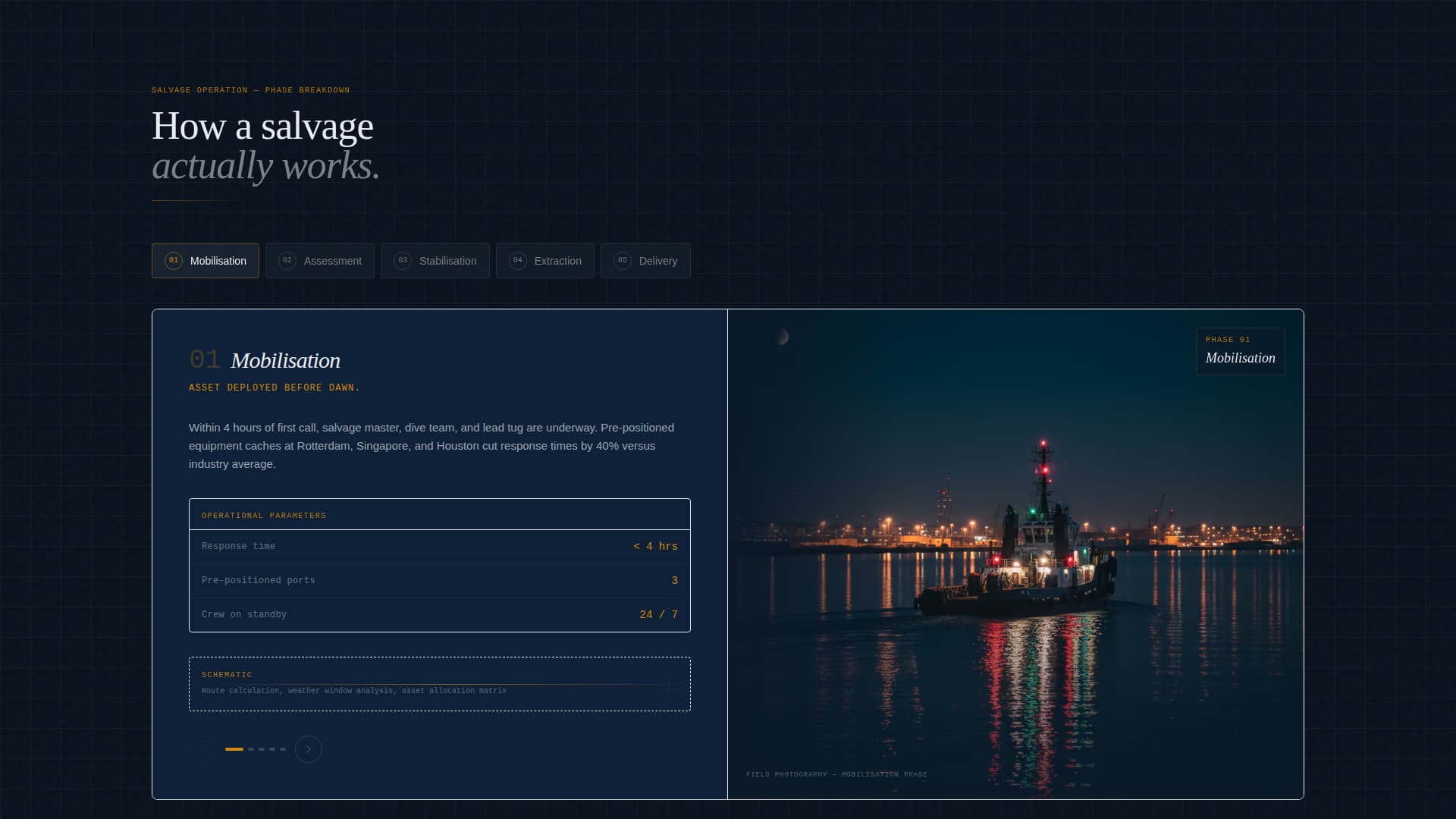Click the 01 circle badge icon on Mobilisation tab
The height and width of the screenshot is (819, 1456).
click(174, 260)
